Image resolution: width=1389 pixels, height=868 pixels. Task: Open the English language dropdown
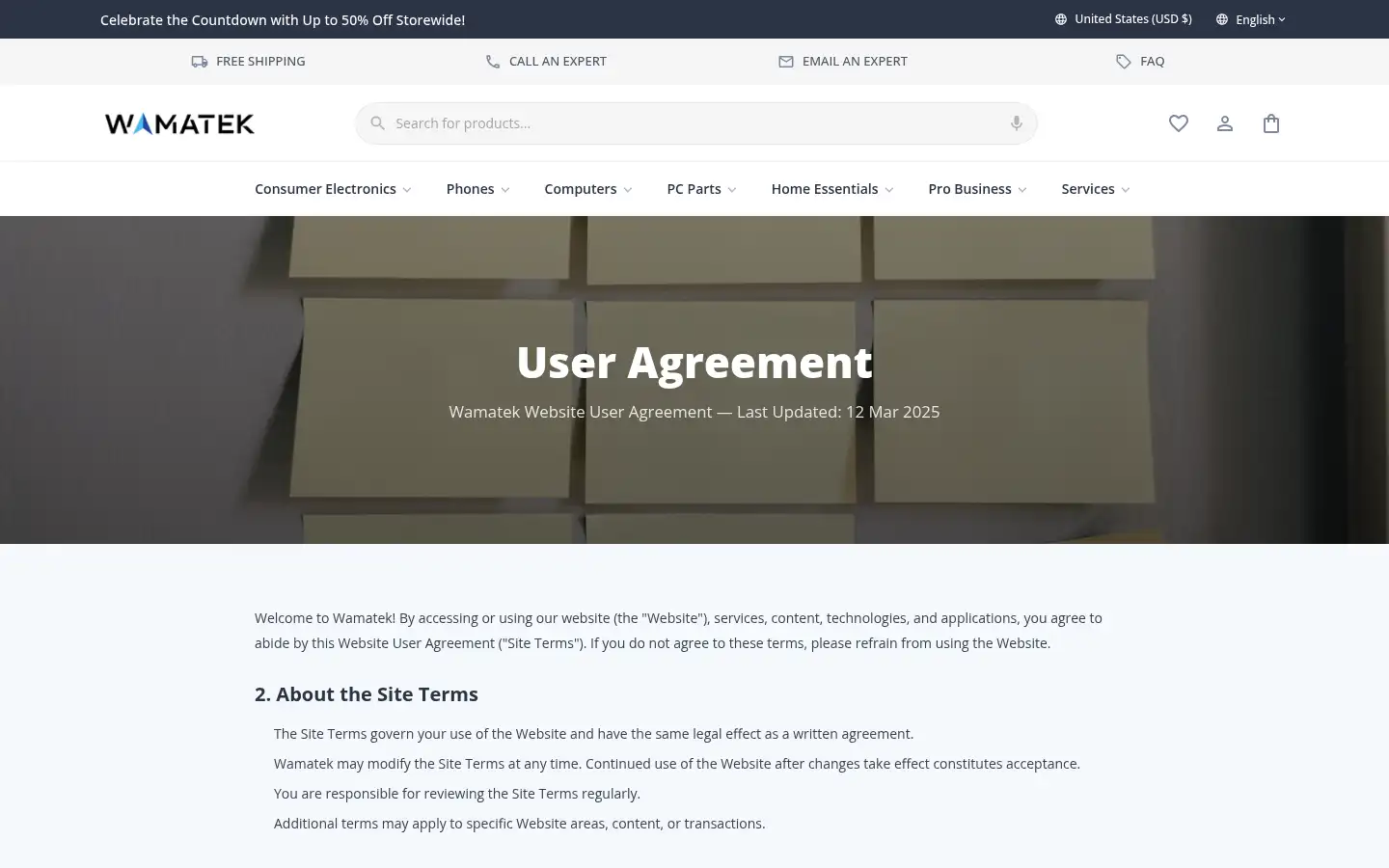coord(1251,19)
